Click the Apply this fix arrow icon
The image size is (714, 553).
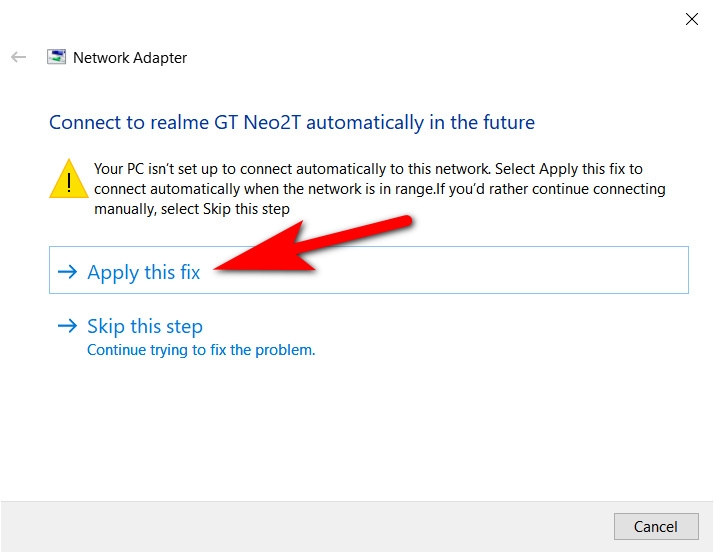tap(68, 272)
